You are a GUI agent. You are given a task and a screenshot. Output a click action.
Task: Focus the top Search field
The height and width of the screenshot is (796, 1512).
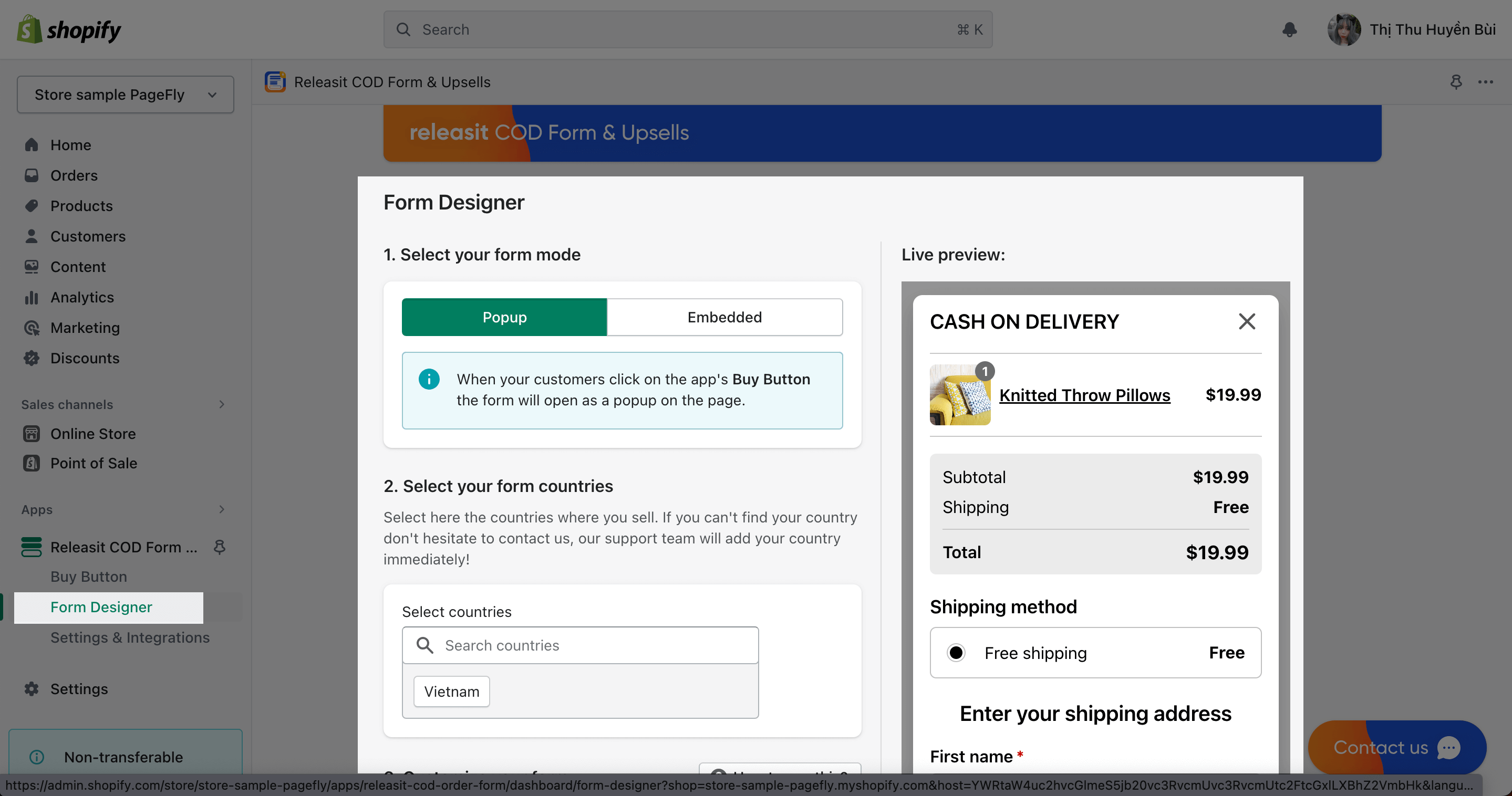point(688,29)
